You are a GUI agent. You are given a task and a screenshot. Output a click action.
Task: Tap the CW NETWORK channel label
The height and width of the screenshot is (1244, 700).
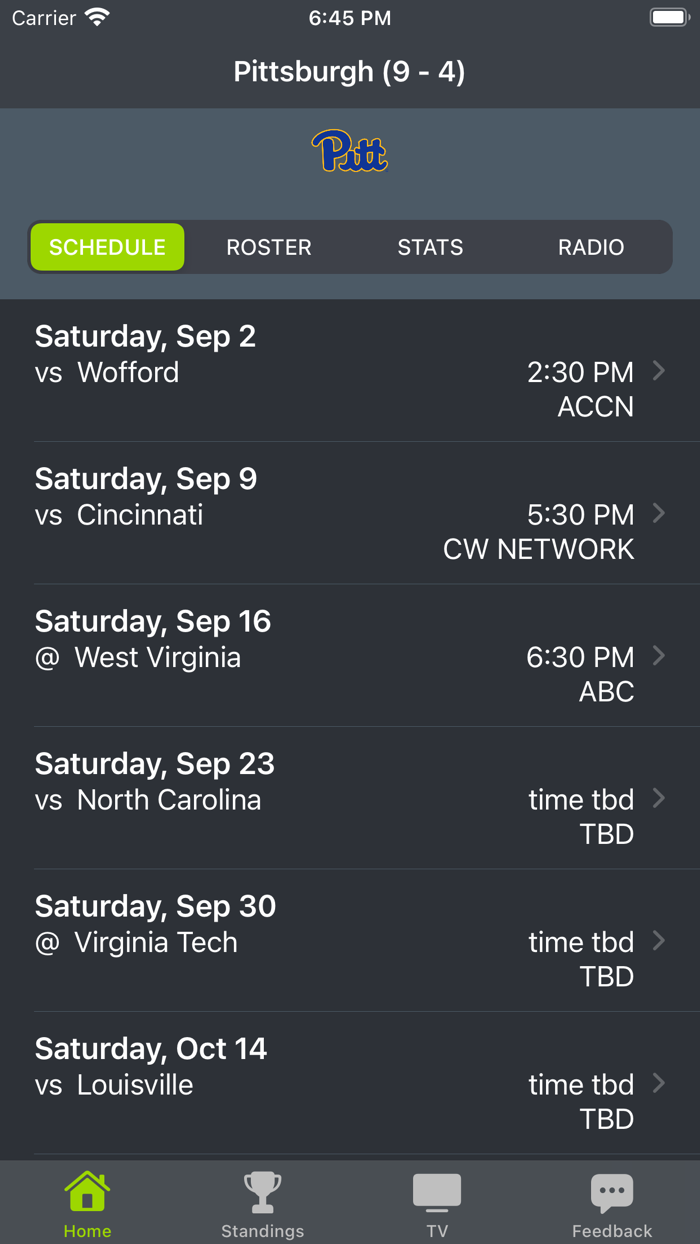538,549
